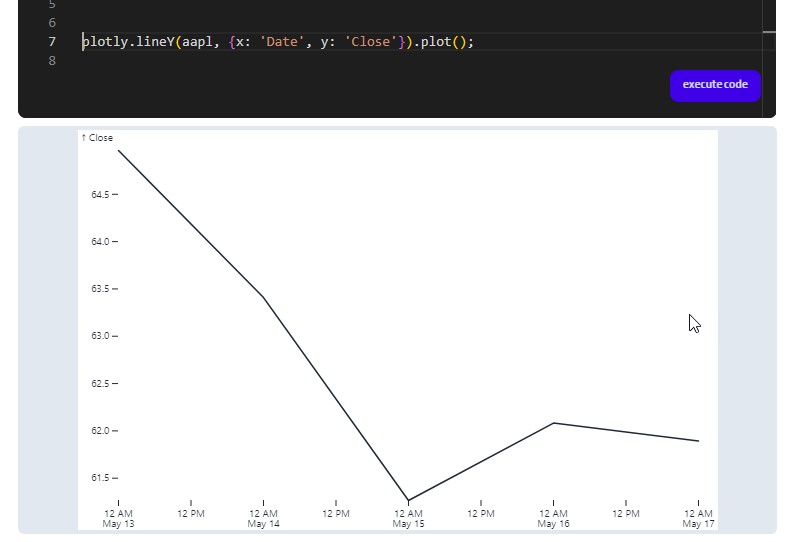
Task: Select line number 8 in the gutter
Action: (52, 61)
